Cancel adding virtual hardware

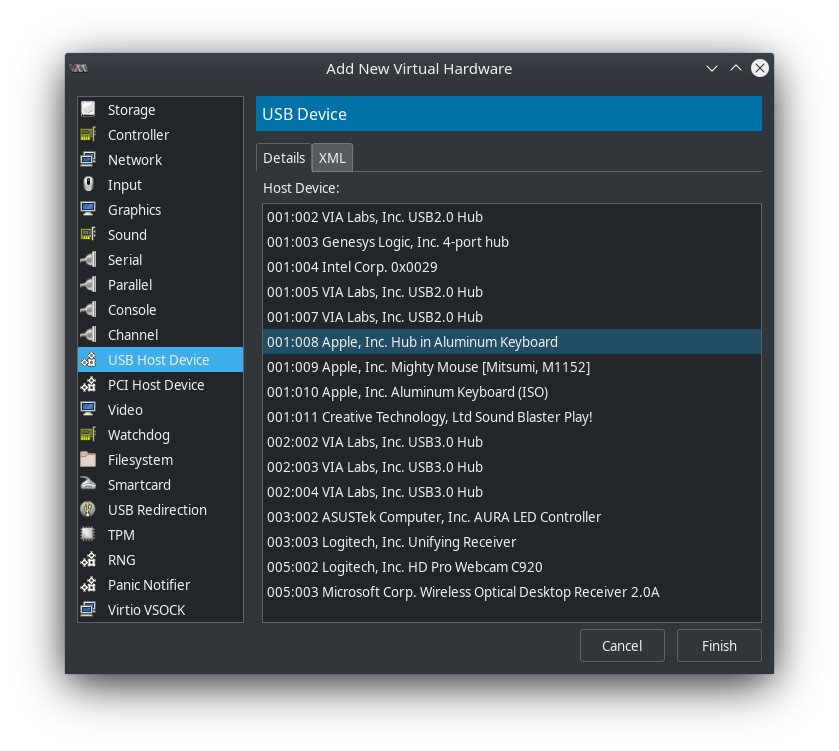[622, 646]
